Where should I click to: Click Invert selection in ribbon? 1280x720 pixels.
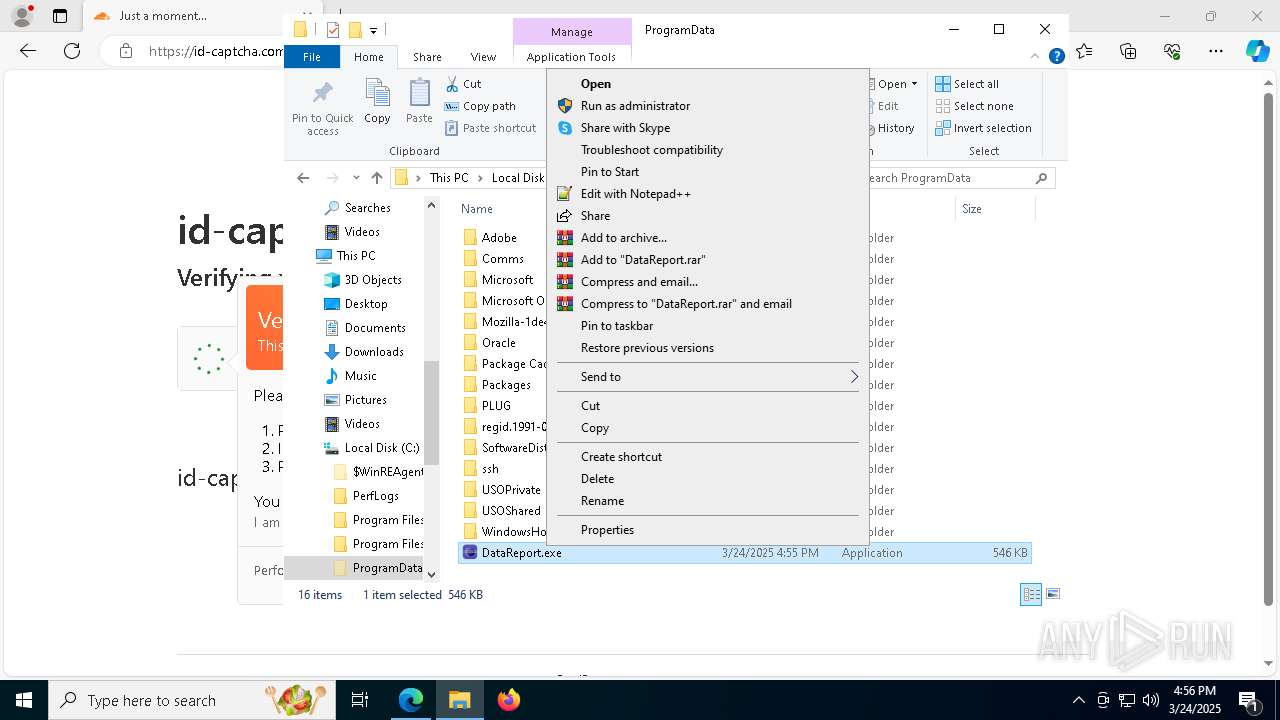[983, 128]
